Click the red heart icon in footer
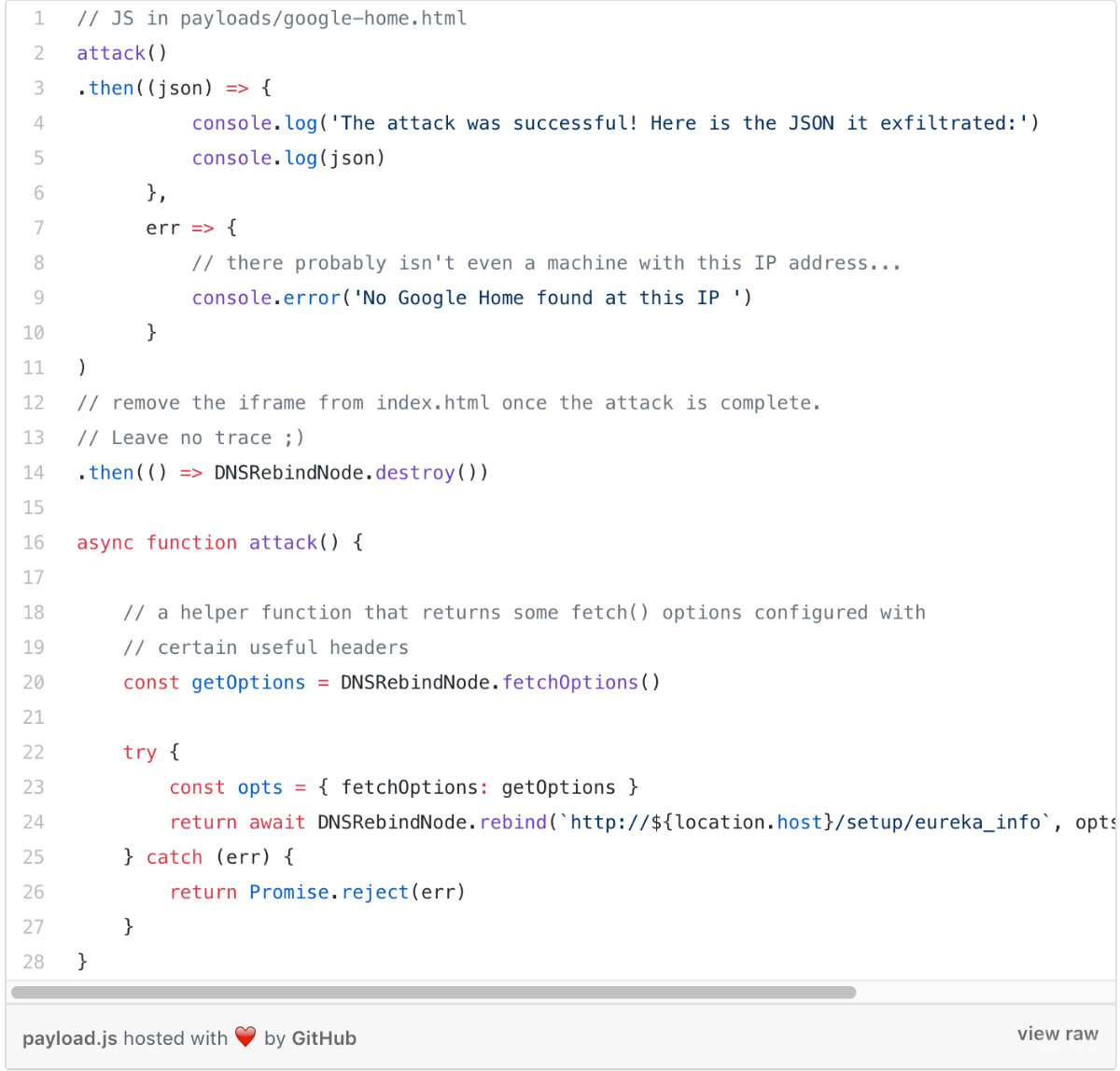 click(x=245, y=1037)
